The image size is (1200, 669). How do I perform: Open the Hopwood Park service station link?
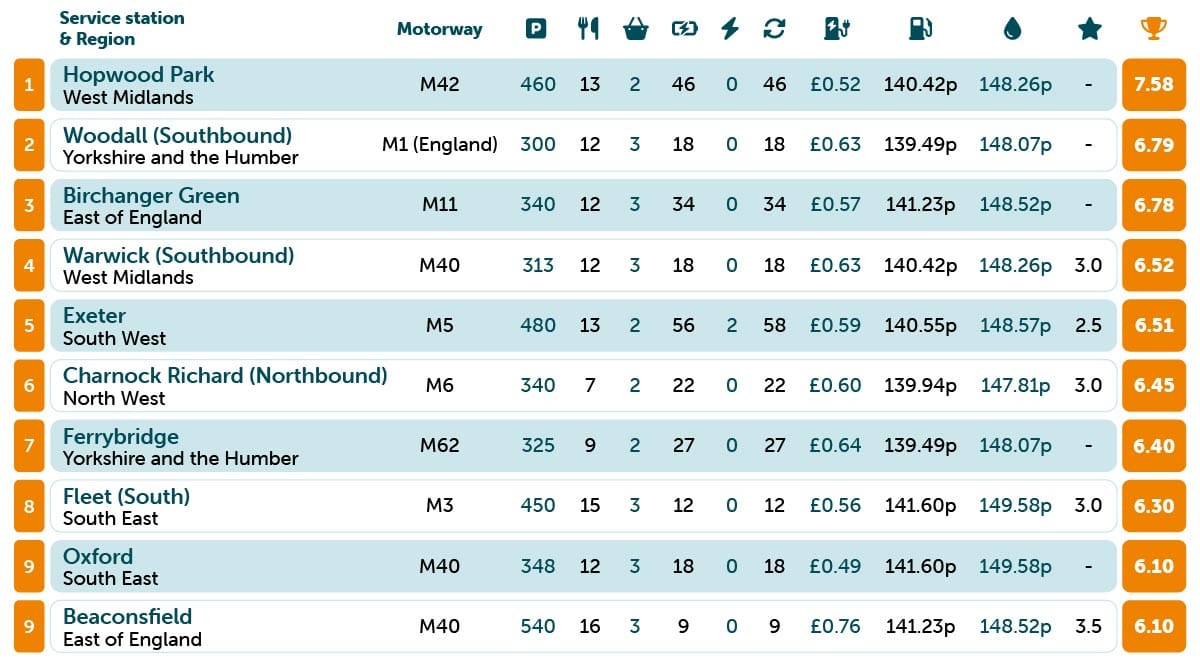138,75
